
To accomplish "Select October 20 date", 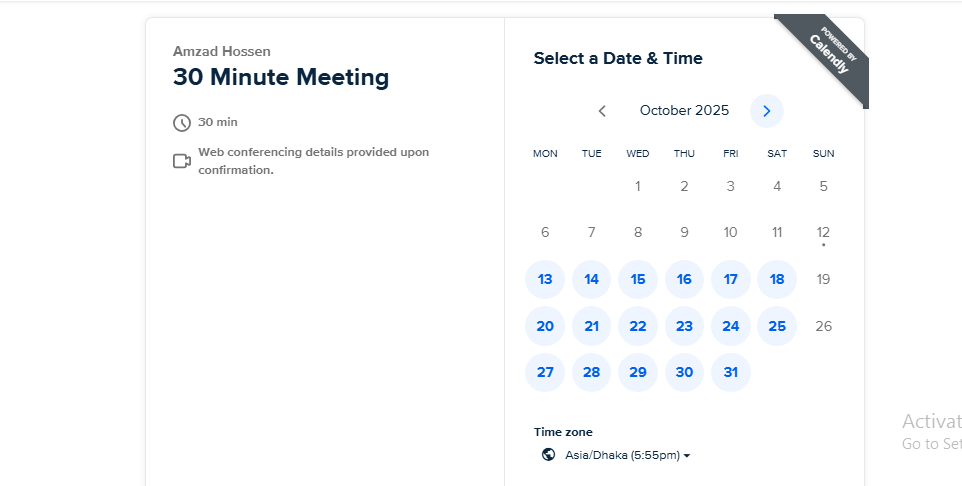I will point(545,326).
